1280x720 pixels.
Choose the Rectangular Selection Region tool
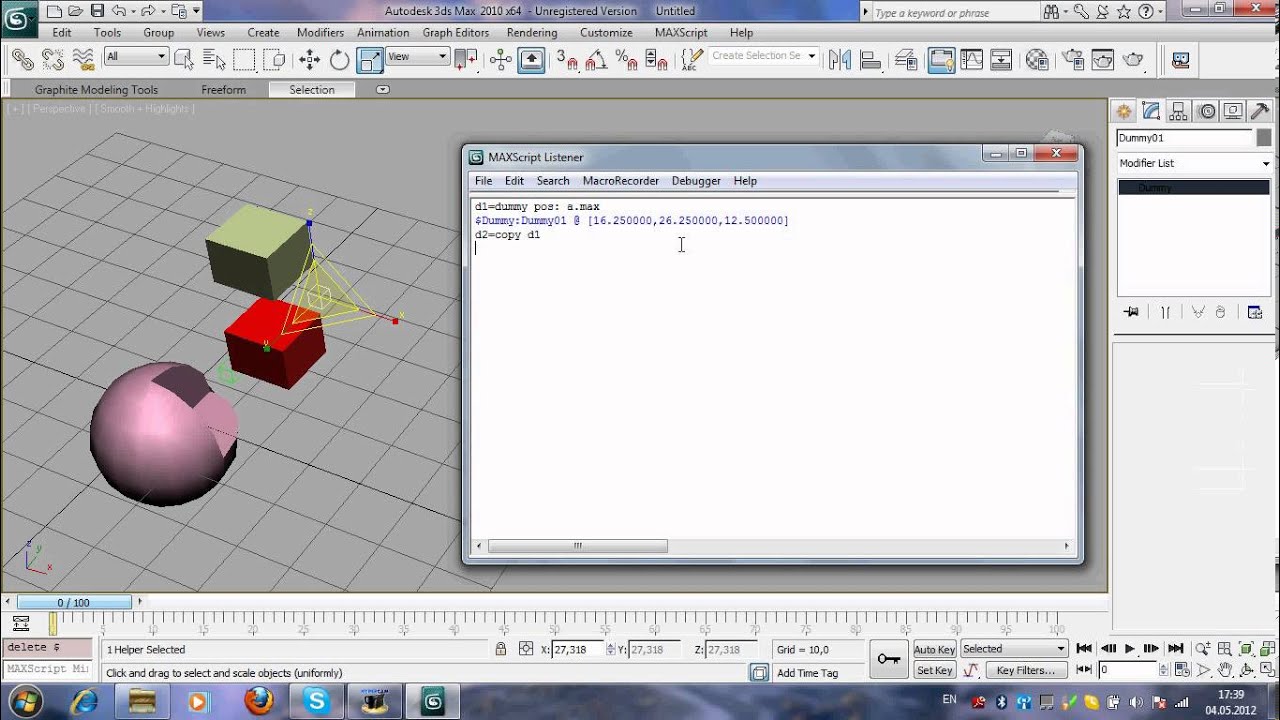click(x=244, y=60)
